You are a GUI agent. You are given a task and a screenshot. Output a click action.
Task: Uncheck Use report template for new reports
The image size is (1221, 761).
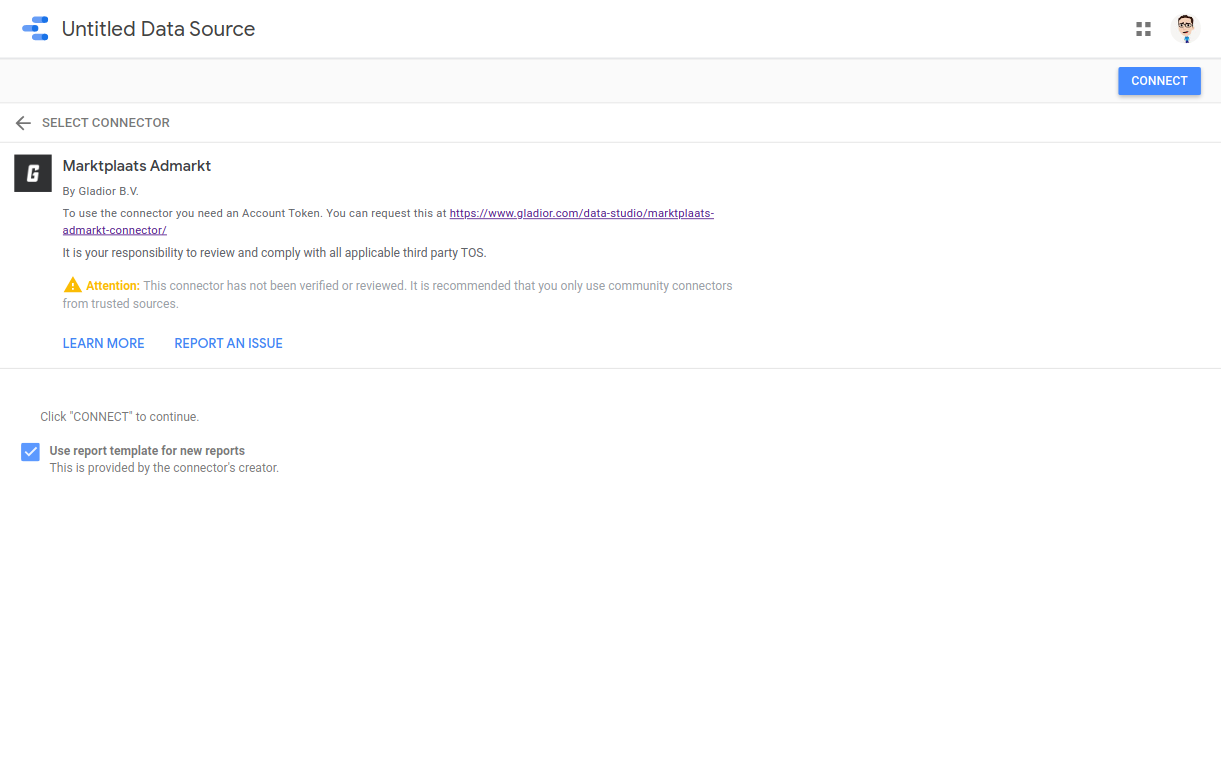point(31,452)
